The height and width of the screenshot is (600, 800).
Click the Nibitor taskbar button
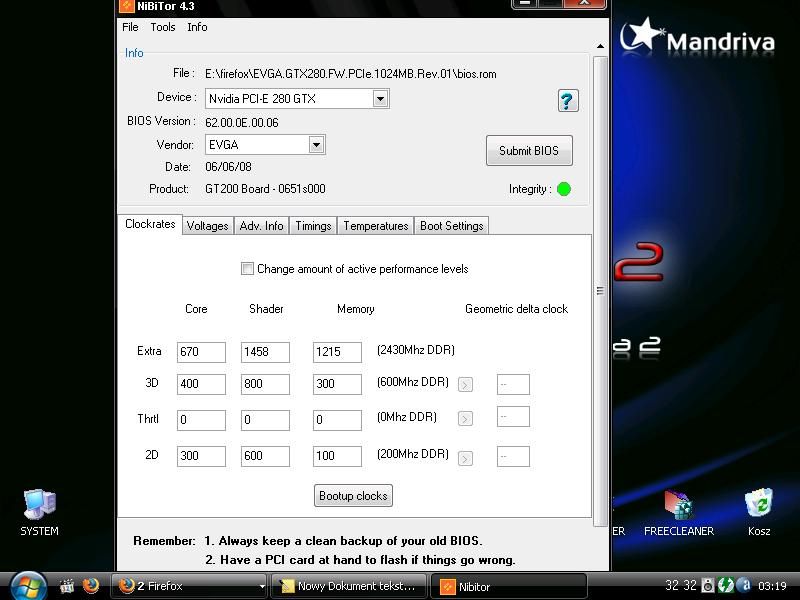[x=509, y=586]
